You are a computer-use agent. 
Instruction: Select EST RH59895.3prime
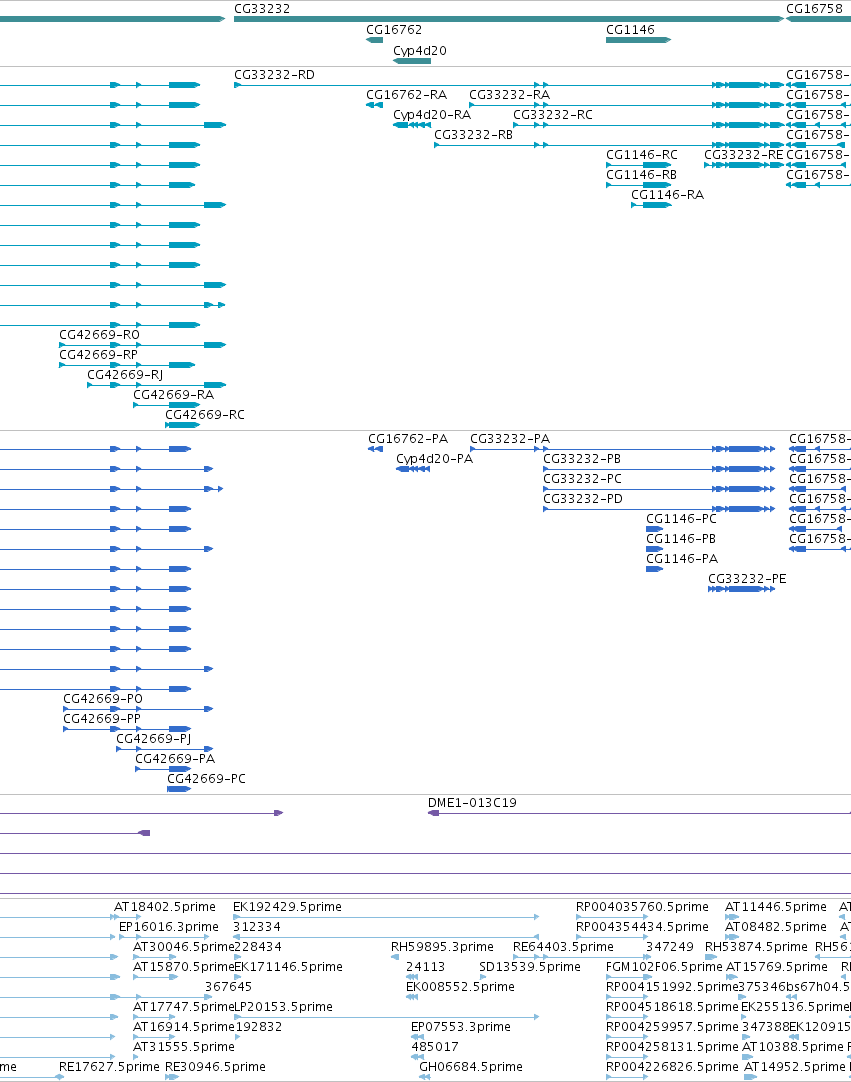tap(395, 957)
